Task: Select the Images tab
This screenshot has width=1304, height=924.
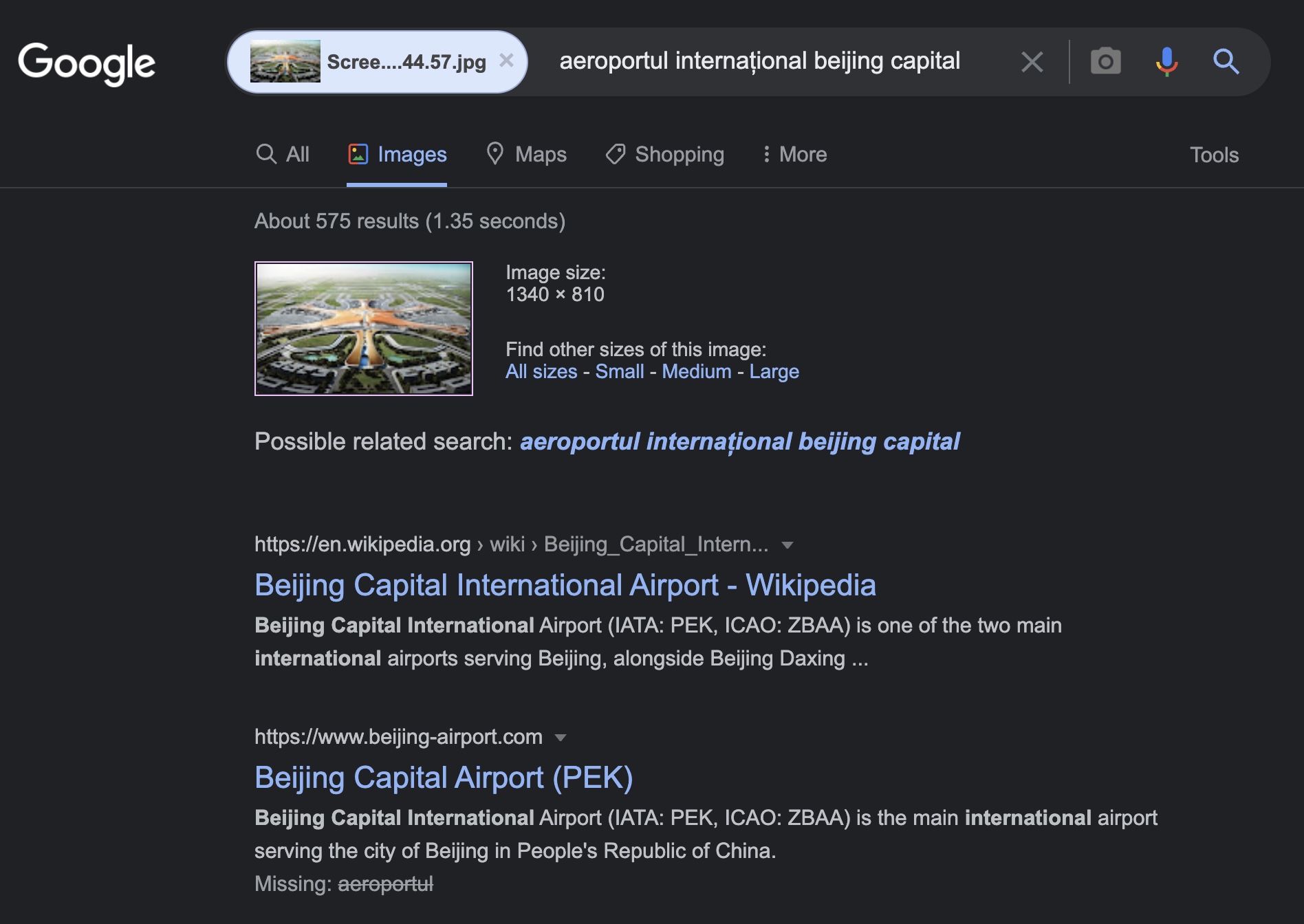Action: 398,154
